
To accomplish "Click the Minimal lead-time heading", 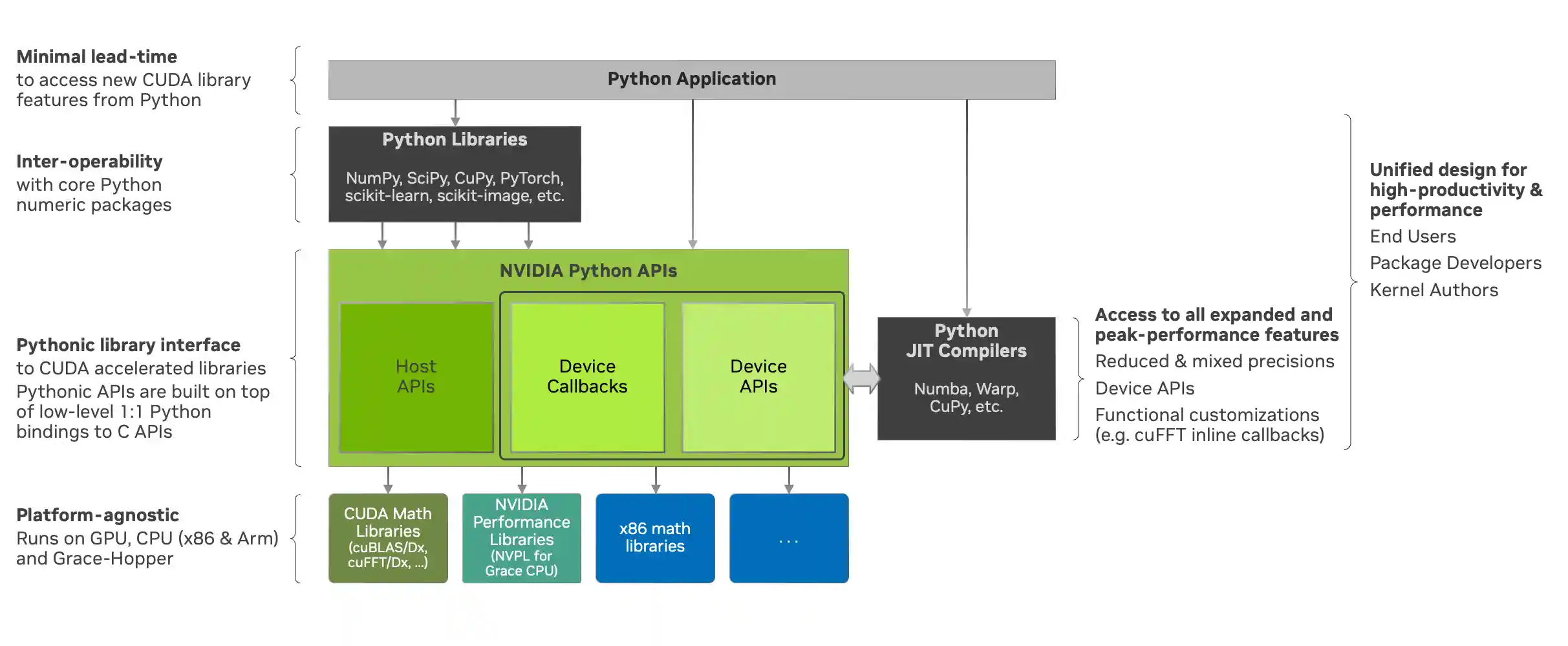I will tap(96, 56).
